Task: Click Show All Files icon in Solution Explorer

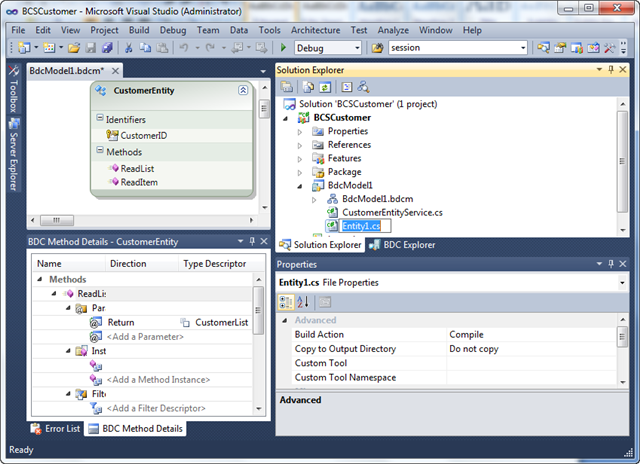Action: (x=308, y=87)
